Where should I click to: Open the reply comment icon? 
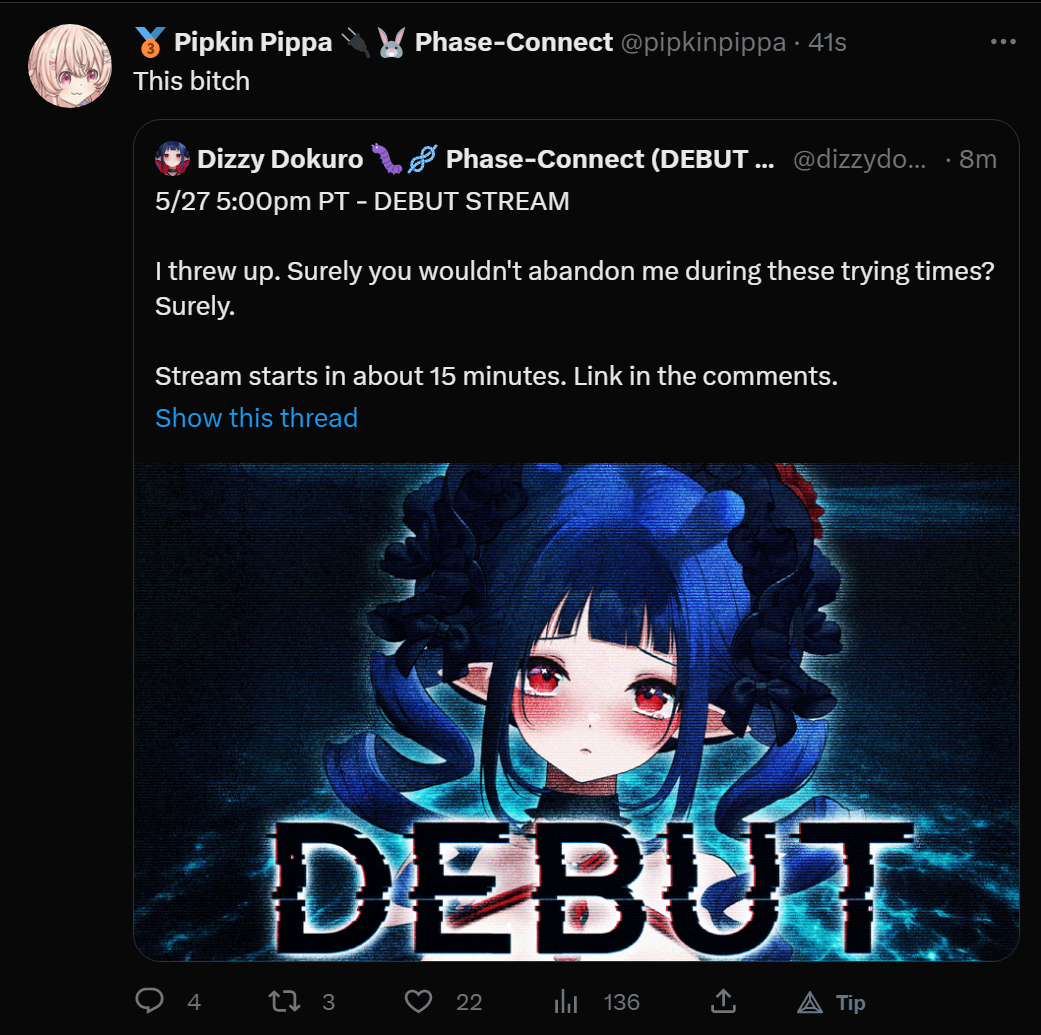tap(149, 1000)
